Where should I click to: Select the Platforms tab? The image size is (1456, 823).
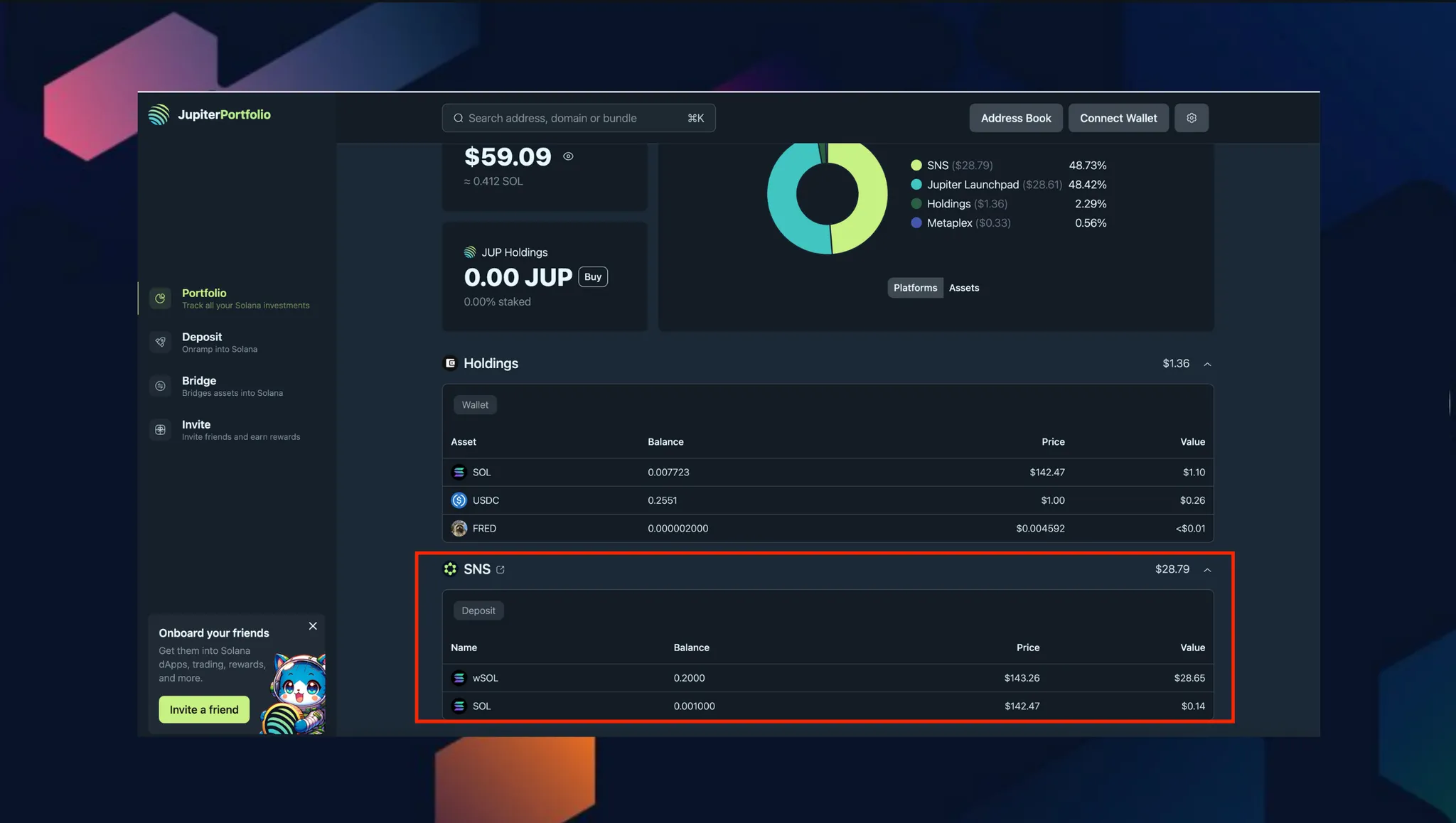(x=915, y=288)
